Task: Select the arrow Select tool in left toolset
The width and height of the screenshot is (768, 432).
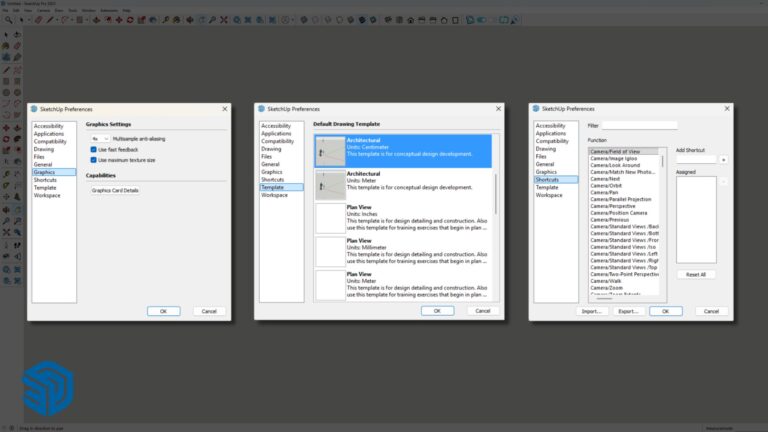Action: [6, 35]
